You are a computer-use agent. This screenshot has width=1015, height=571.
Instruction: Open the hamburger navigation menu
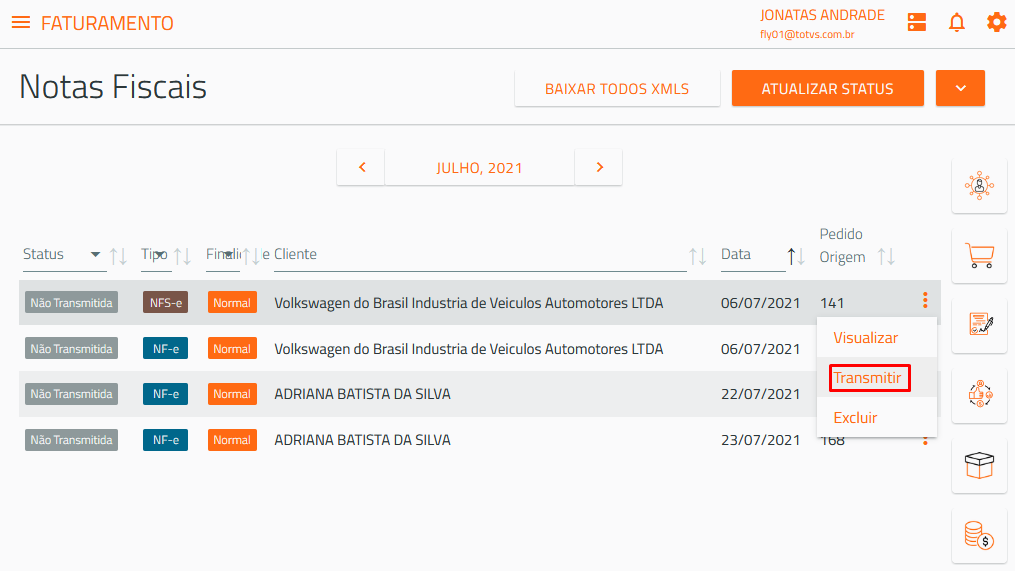(x=21, y=23)
